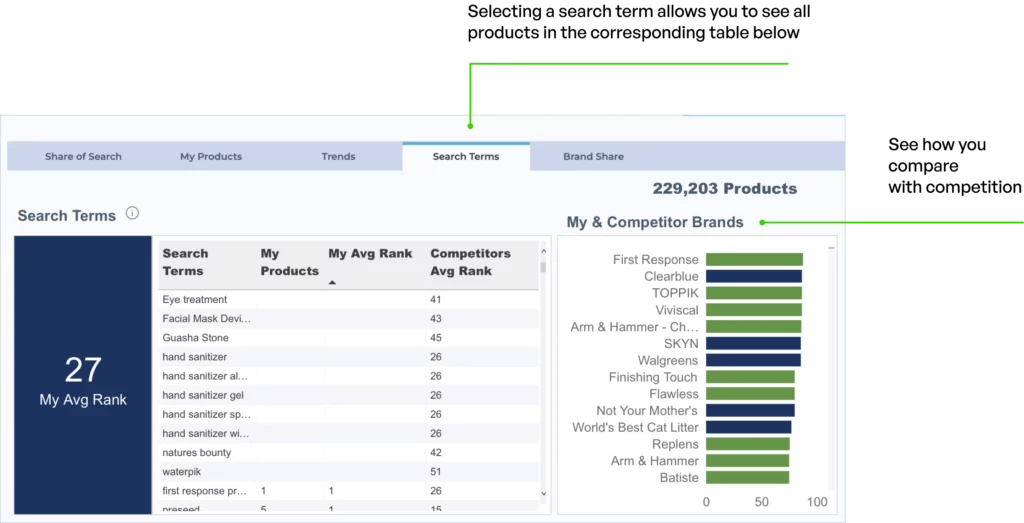Click the First Response green bar

pos(754,260)
